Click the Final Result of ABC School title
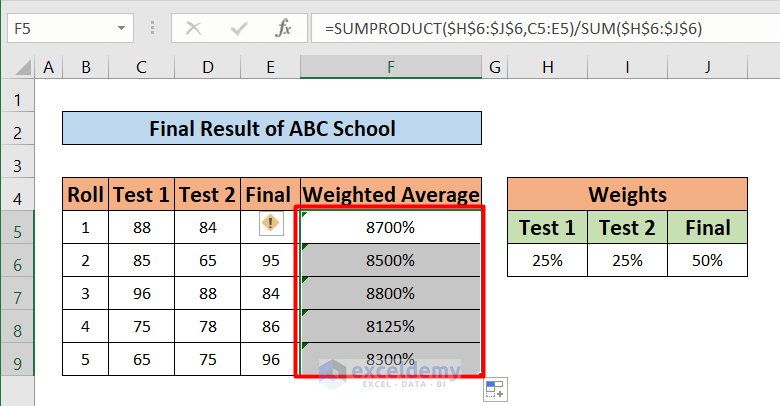The width and height of the screenshot is (780, 406). tap(272, 128)
